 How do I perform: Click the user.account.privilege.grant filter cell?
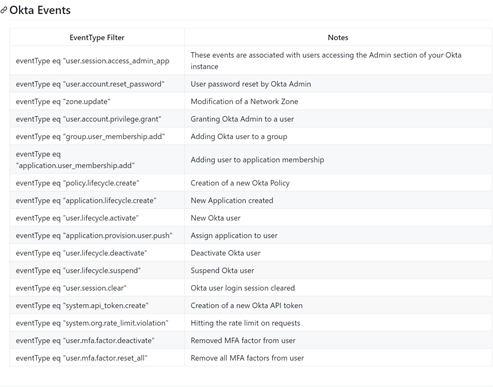coord(97,119)
